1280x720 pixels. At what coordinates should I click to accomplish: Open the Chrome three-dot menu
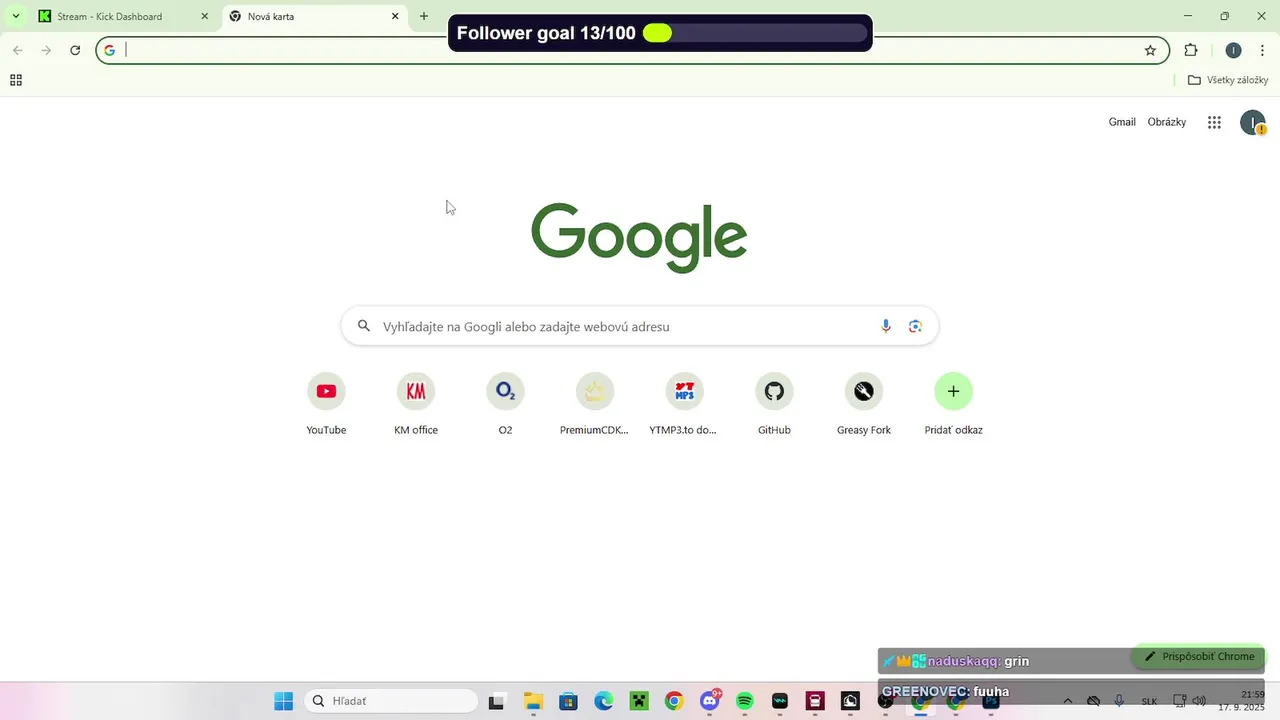click(1261, 50)
